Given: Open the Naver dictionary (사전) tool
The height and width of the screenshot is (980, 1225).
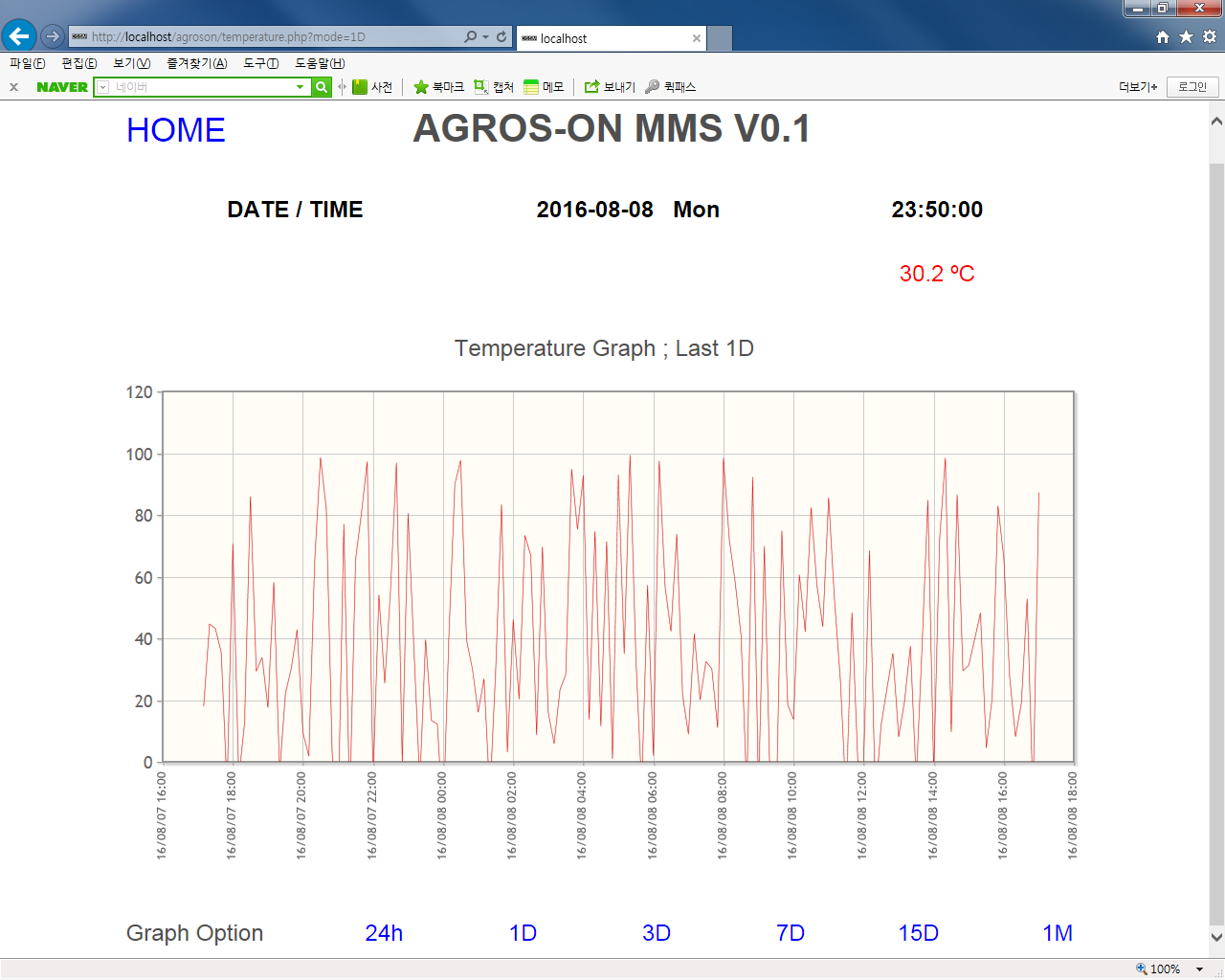Looking at the screenshot, I should click(372, 87).
